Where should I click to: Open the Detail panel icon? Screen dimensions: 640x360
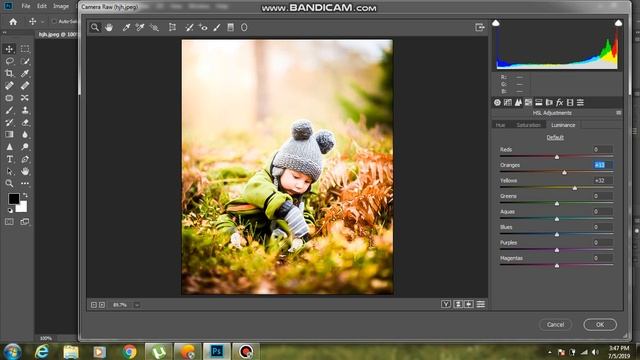coord(518,102)
